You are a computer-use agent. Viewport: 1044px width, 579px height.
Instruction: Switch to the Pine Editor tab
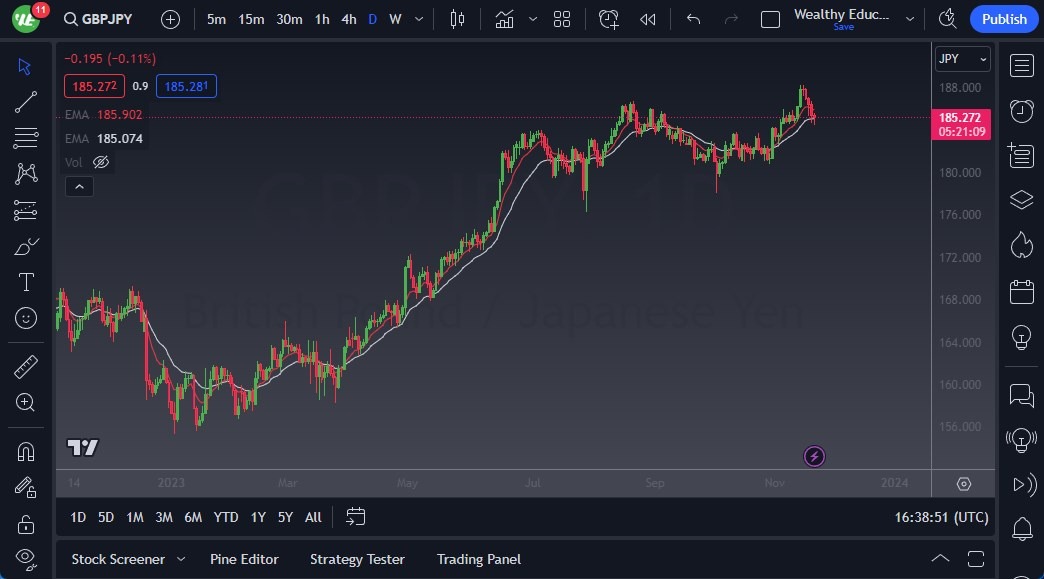244,559
